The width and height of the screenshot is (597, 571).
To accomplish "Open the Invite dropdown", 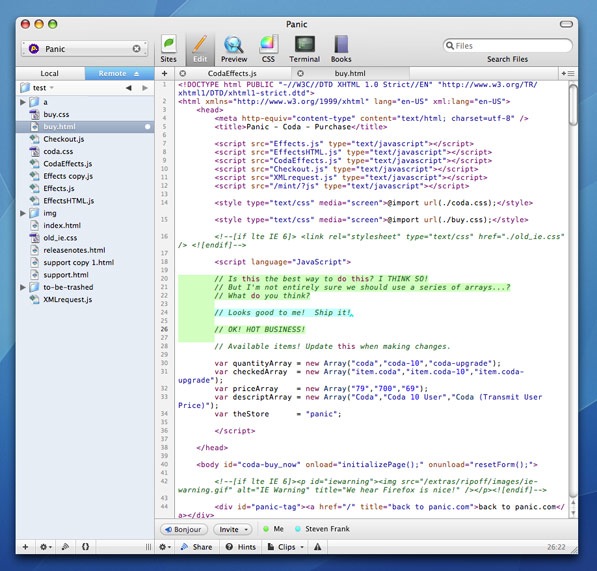I will (x=233, y=529).
